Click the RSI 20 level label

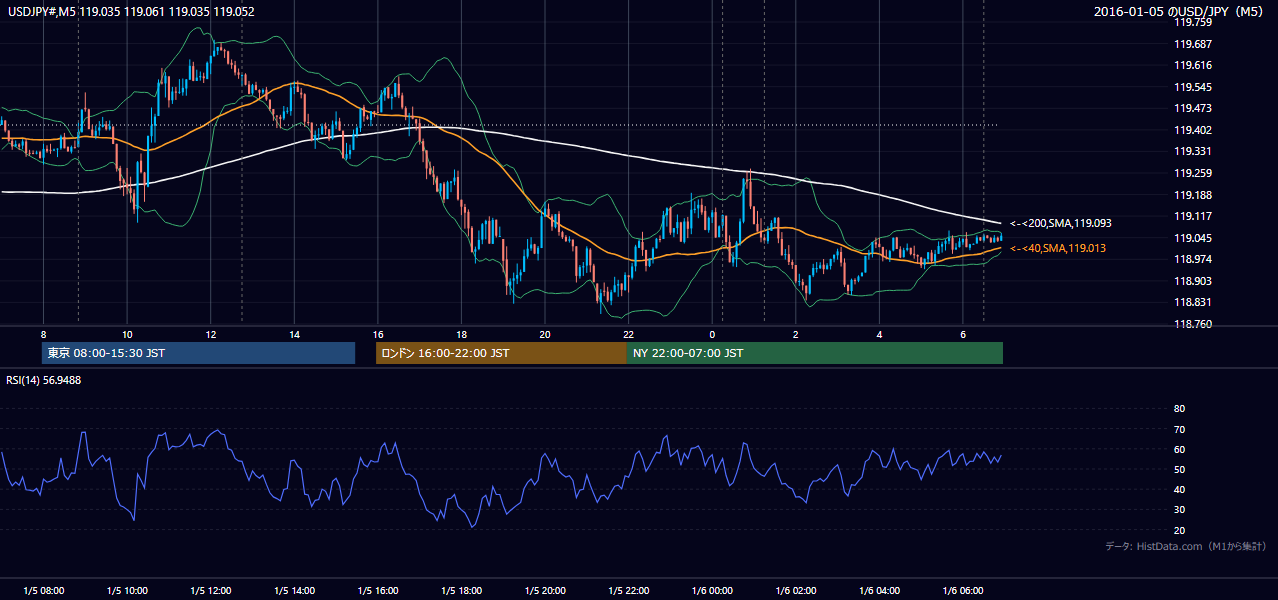1179,530
